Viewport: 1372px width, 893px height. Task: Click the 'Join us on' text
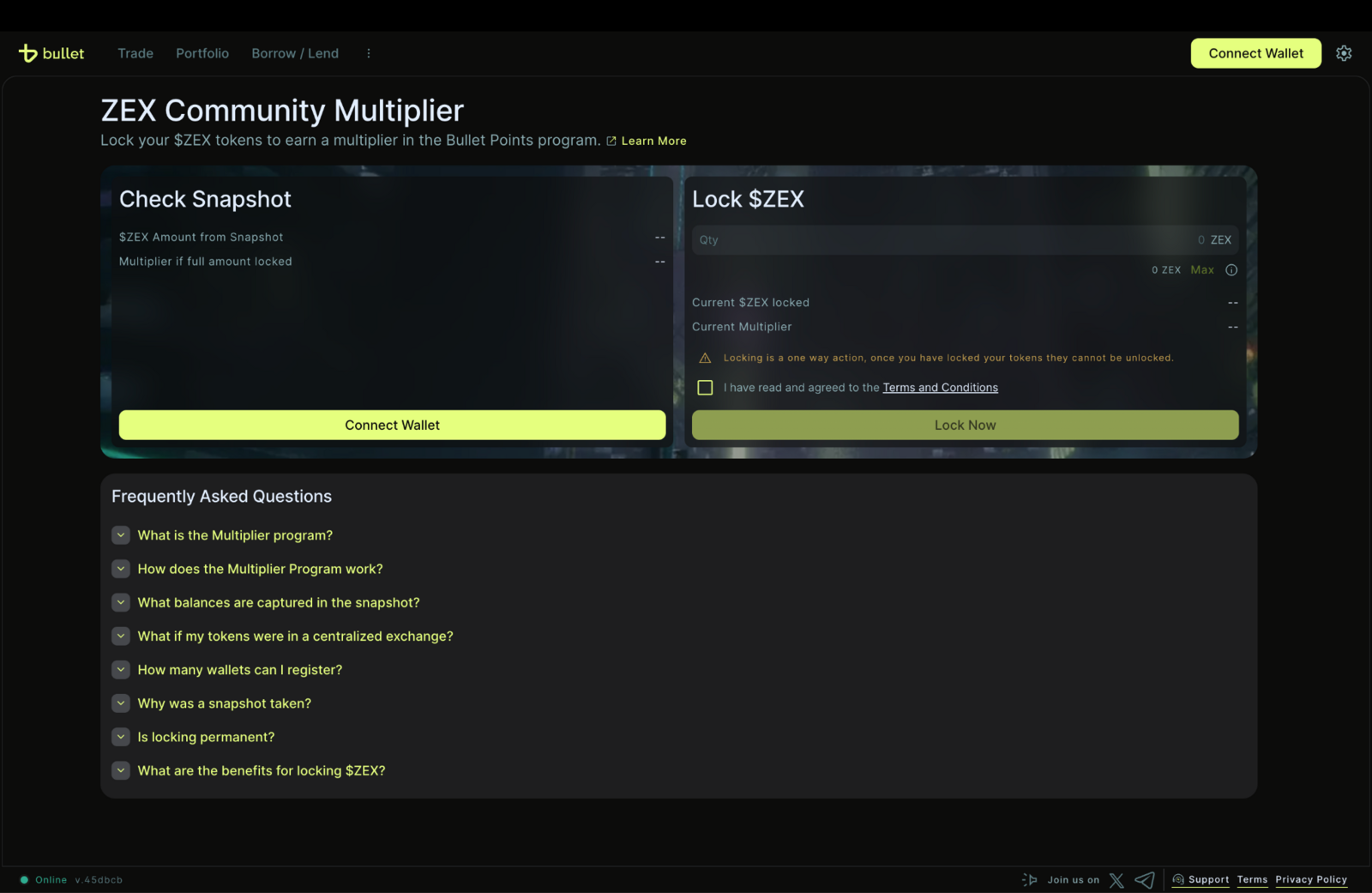[x=1074, y=880]
